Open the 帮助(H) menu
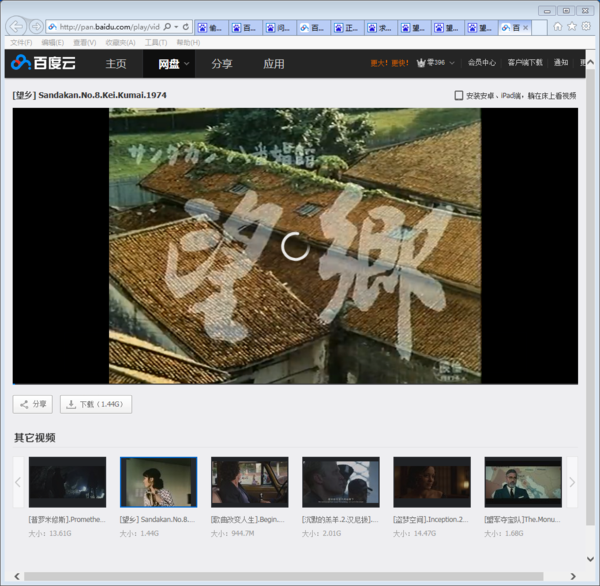This screenshot has height=586, width=600. click(188, 42)
